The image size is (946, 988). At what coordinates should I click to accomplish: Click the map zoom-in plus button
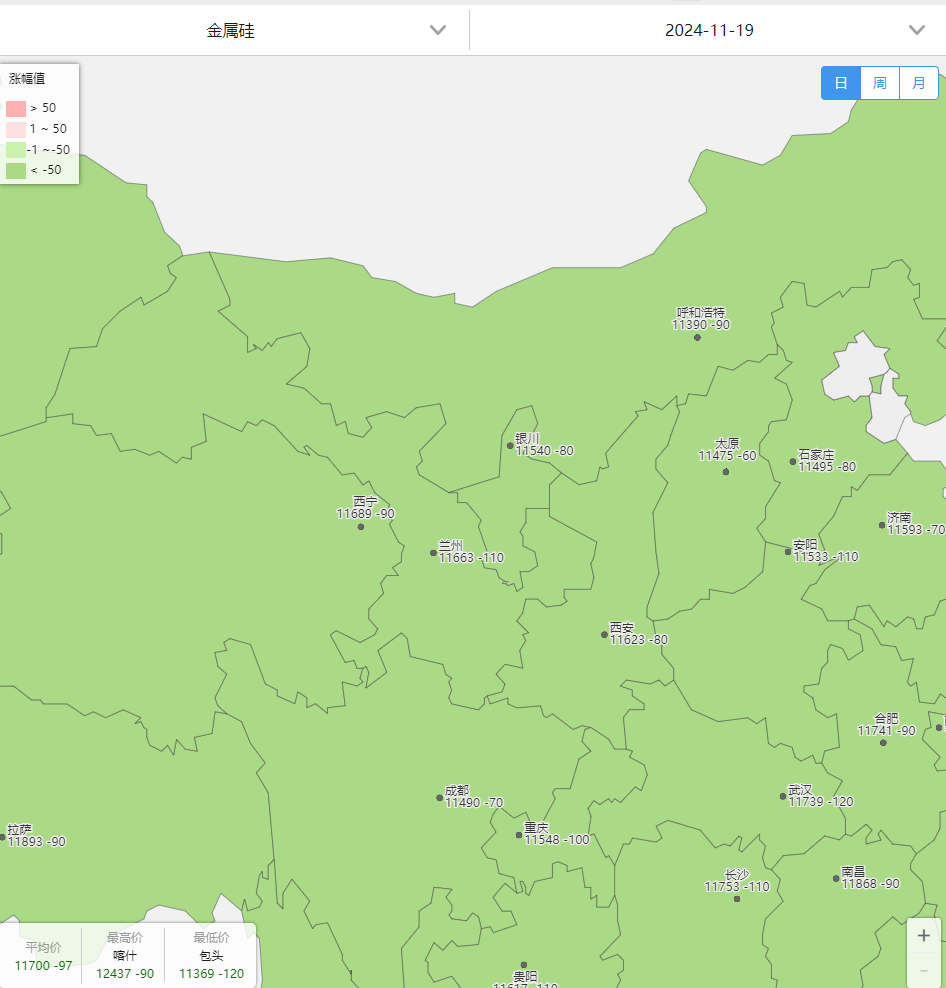click(x=922, y=934)
